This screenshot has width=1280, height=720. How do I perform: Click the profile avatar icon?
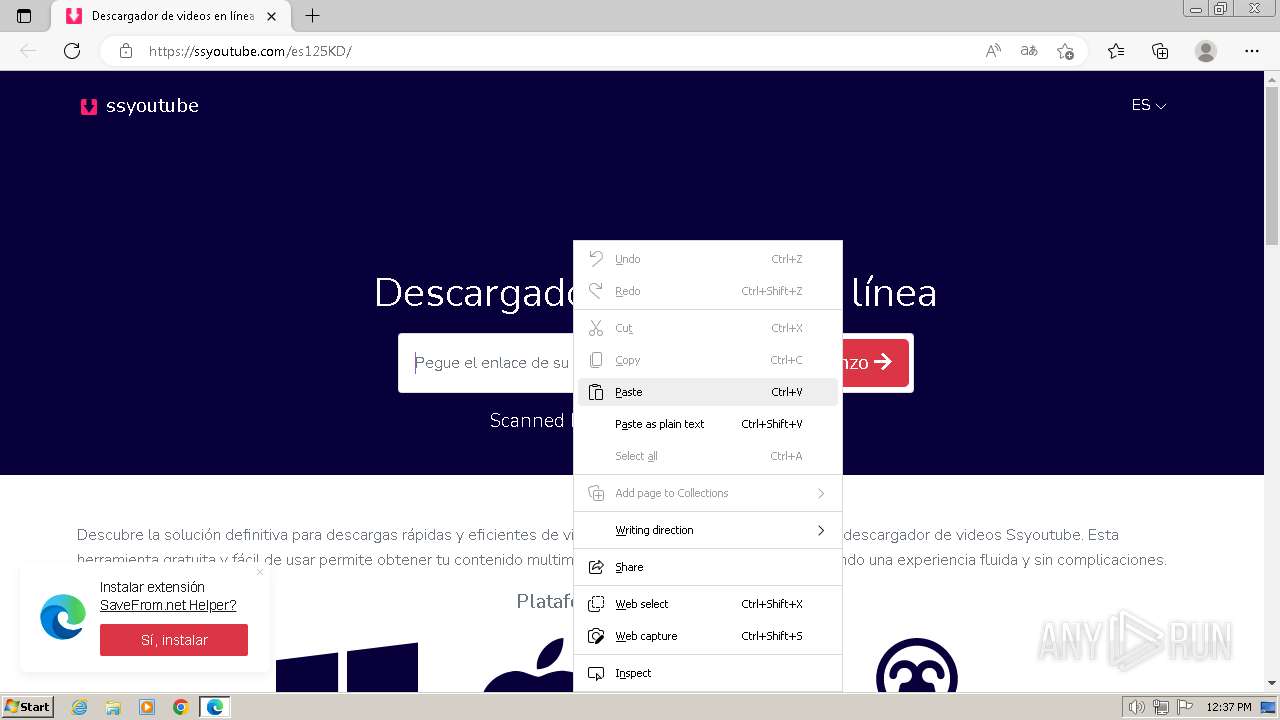1206,51
